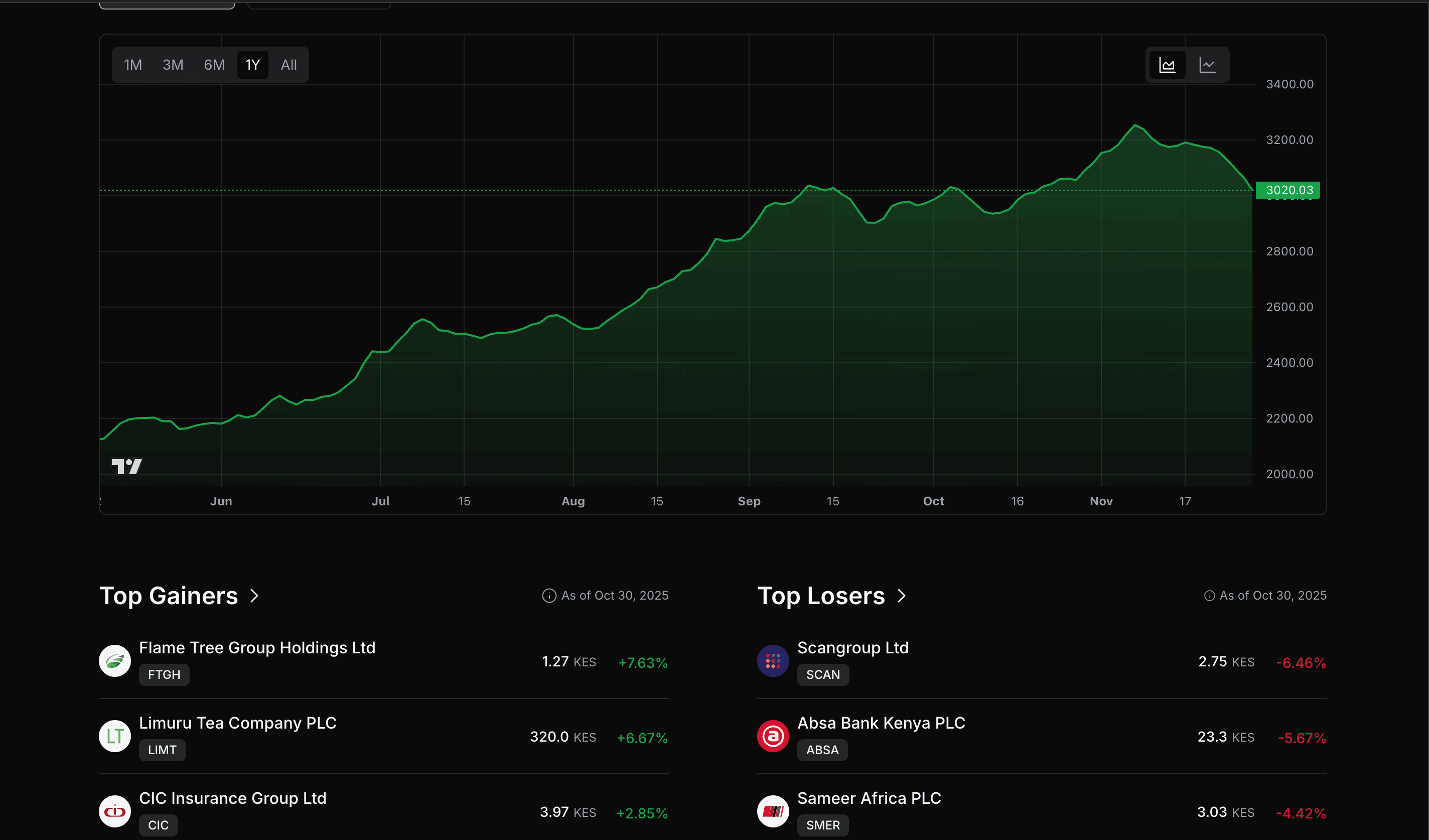Open Flame Tree Group Holdings logo
1429x840 pixels.
[x=115, y=661]
